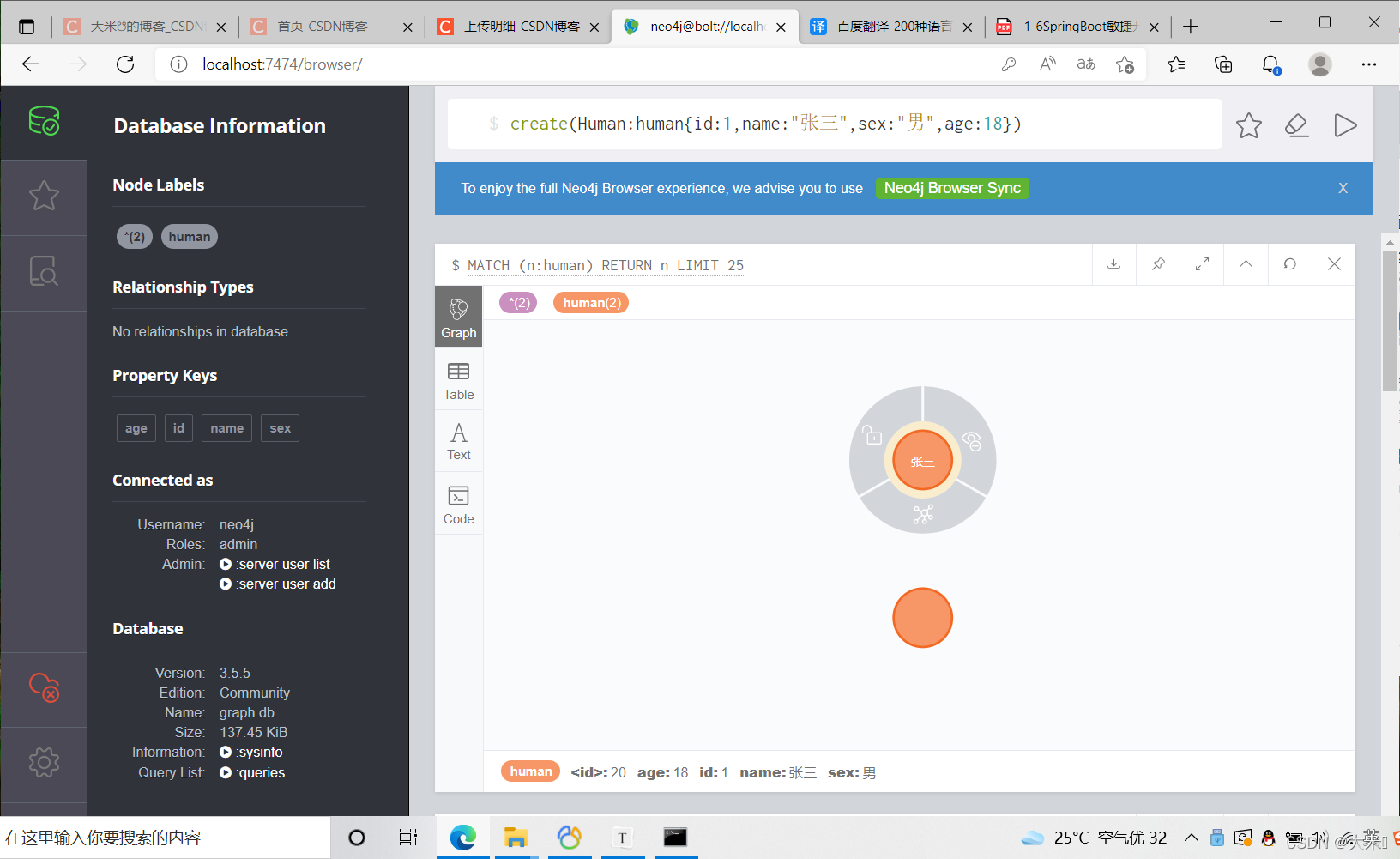Image resolution: width=1400 pixels, height=859 pixels.
Task: Run the query with the play icon
Action: coord(1345,125)
